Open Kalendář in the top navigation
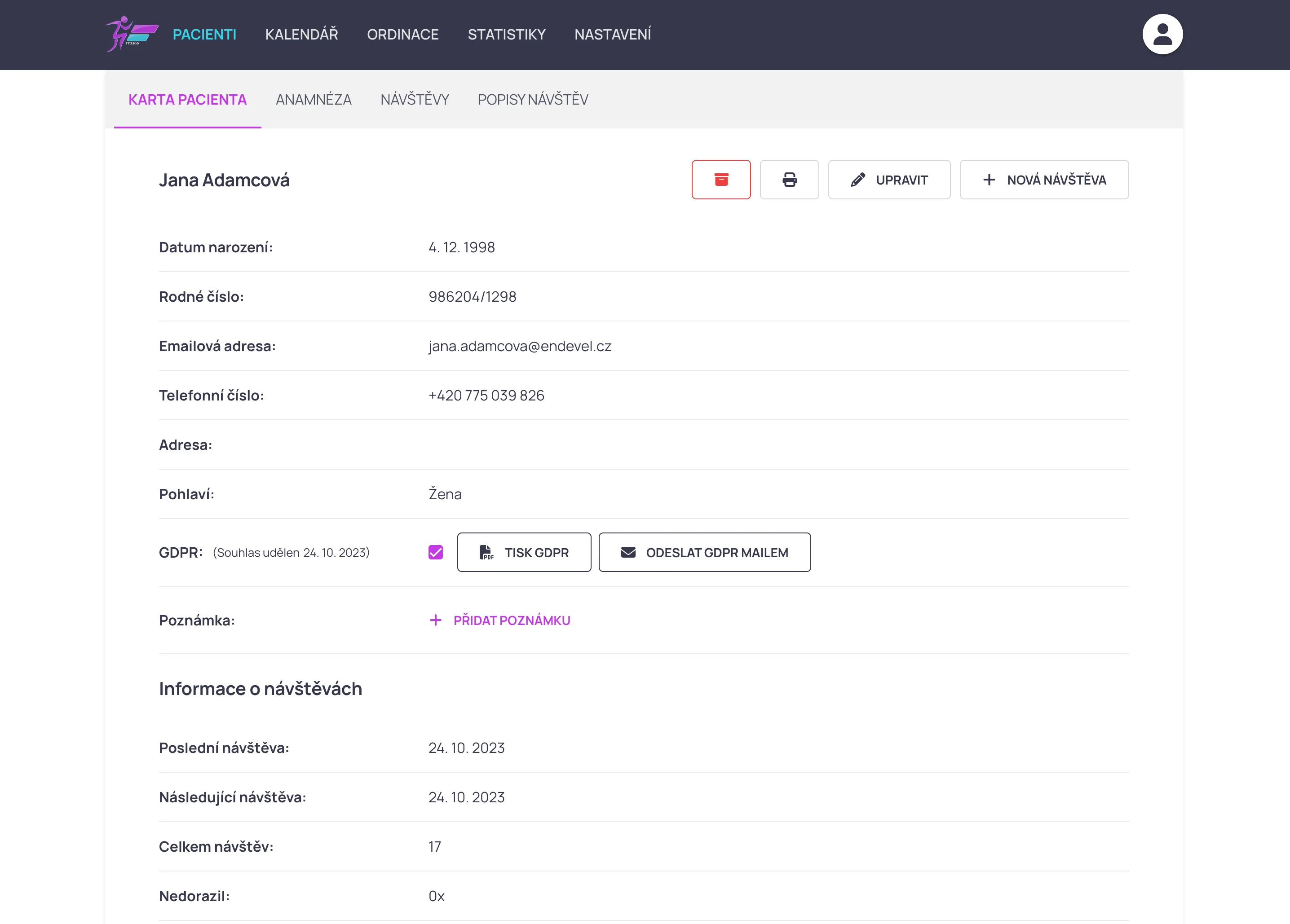Viewport: 1290px width, 924px height. pyautogui.click(x=301, y=34)
